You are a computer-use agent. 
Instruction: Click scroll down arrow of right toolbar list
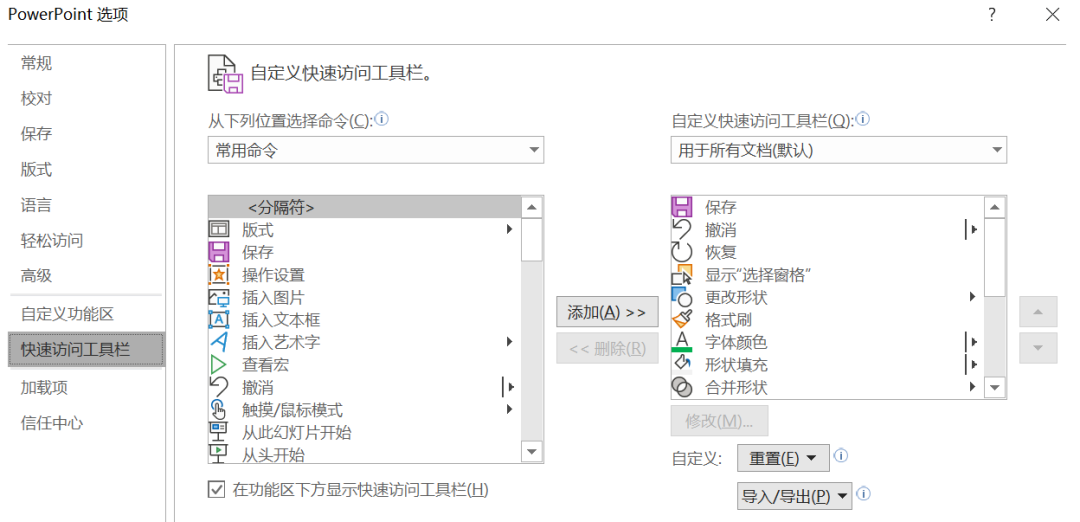(995, 388)
